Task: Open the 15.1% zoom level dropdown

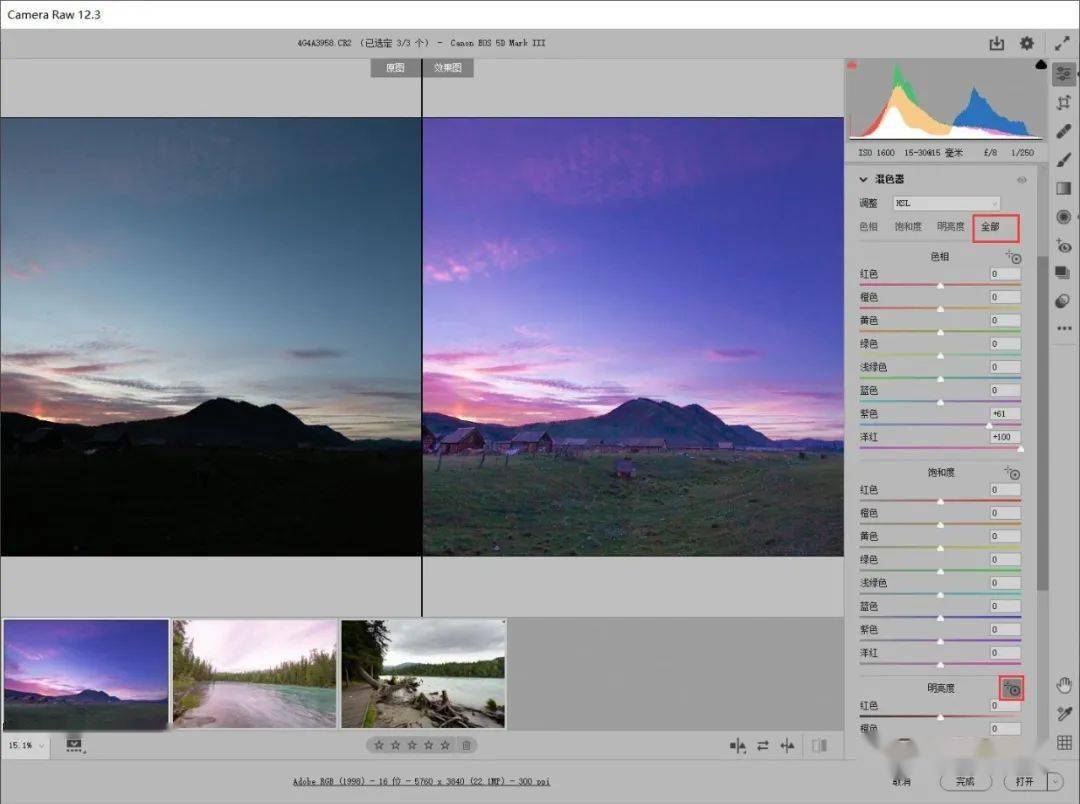Action: (x=27, y=746)
